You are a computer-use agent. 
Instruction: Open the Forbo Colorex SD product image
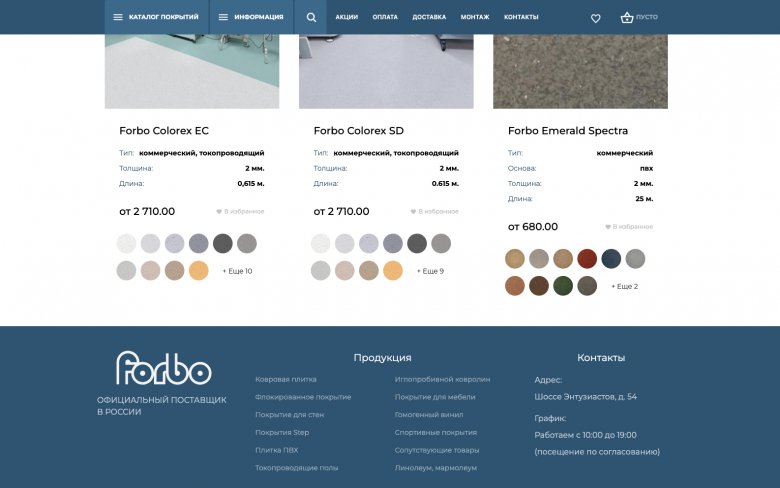pyautogui.click(x=386, y=71)
